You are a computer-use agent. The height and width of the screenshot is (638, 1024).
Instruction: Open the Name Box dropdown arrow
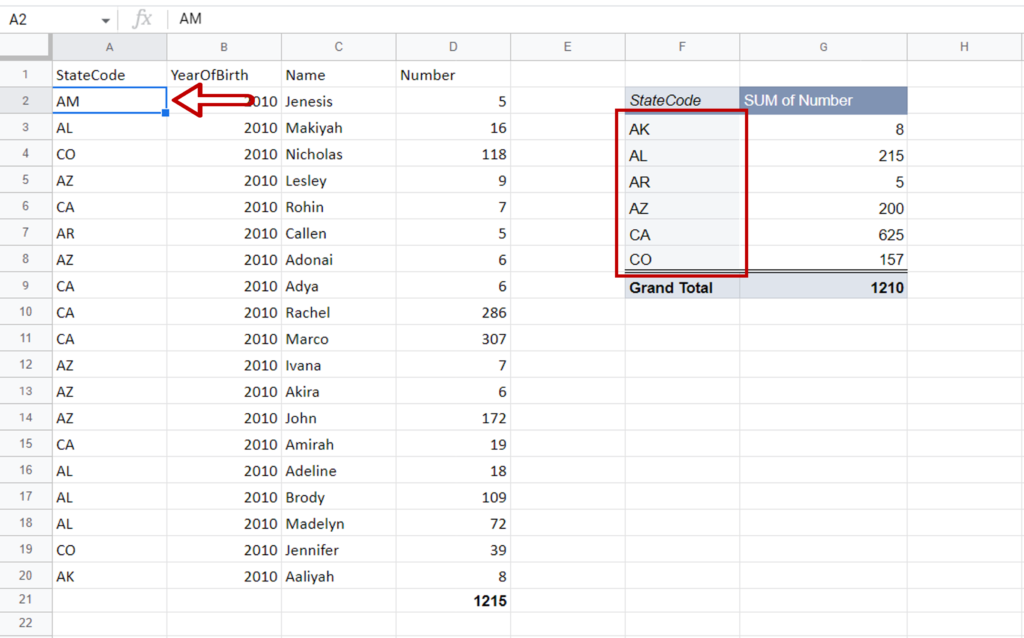click(104, 18)
